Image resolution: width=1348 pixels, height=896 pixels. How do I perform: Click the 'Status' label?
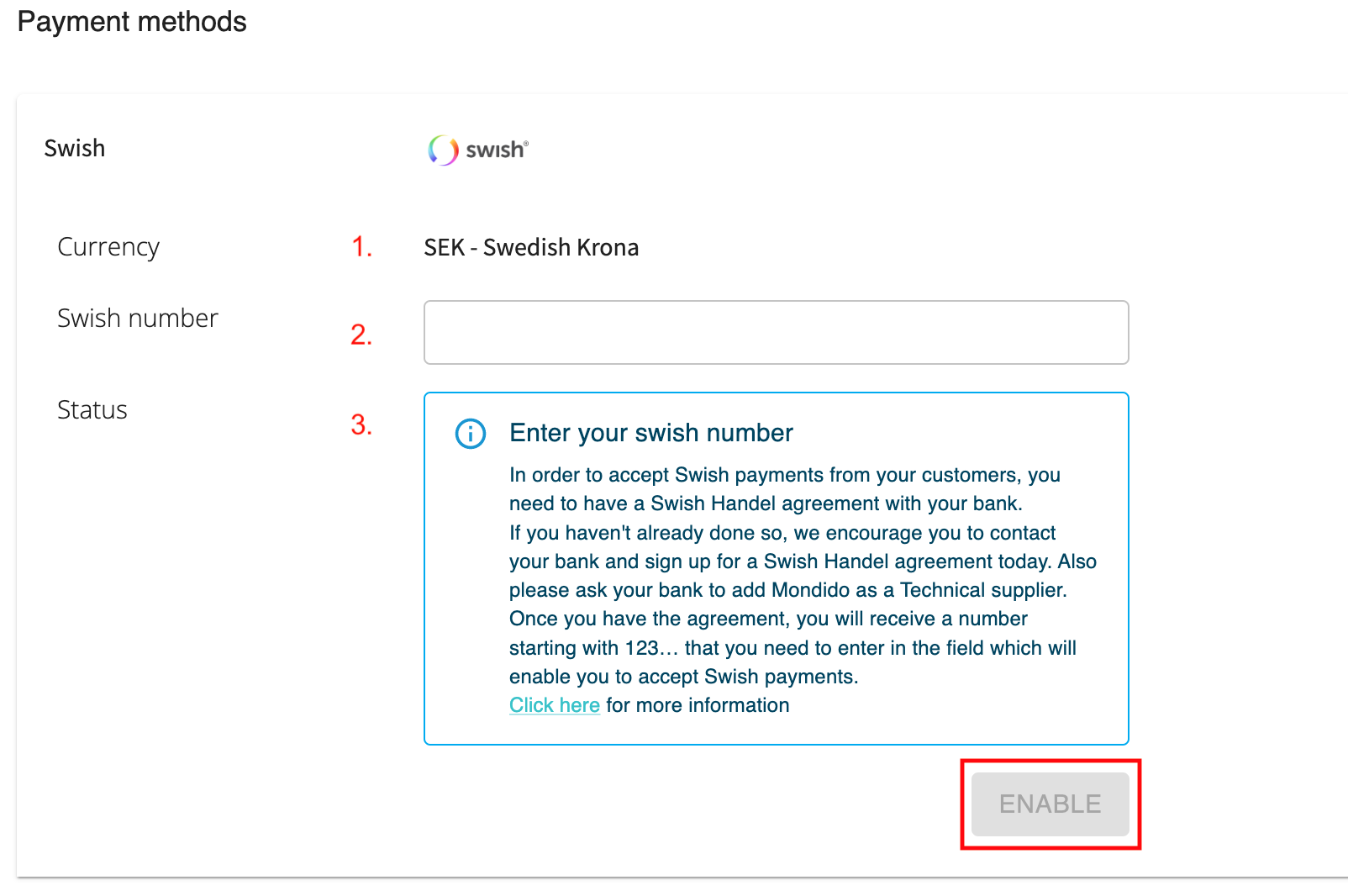pos(92,410)
